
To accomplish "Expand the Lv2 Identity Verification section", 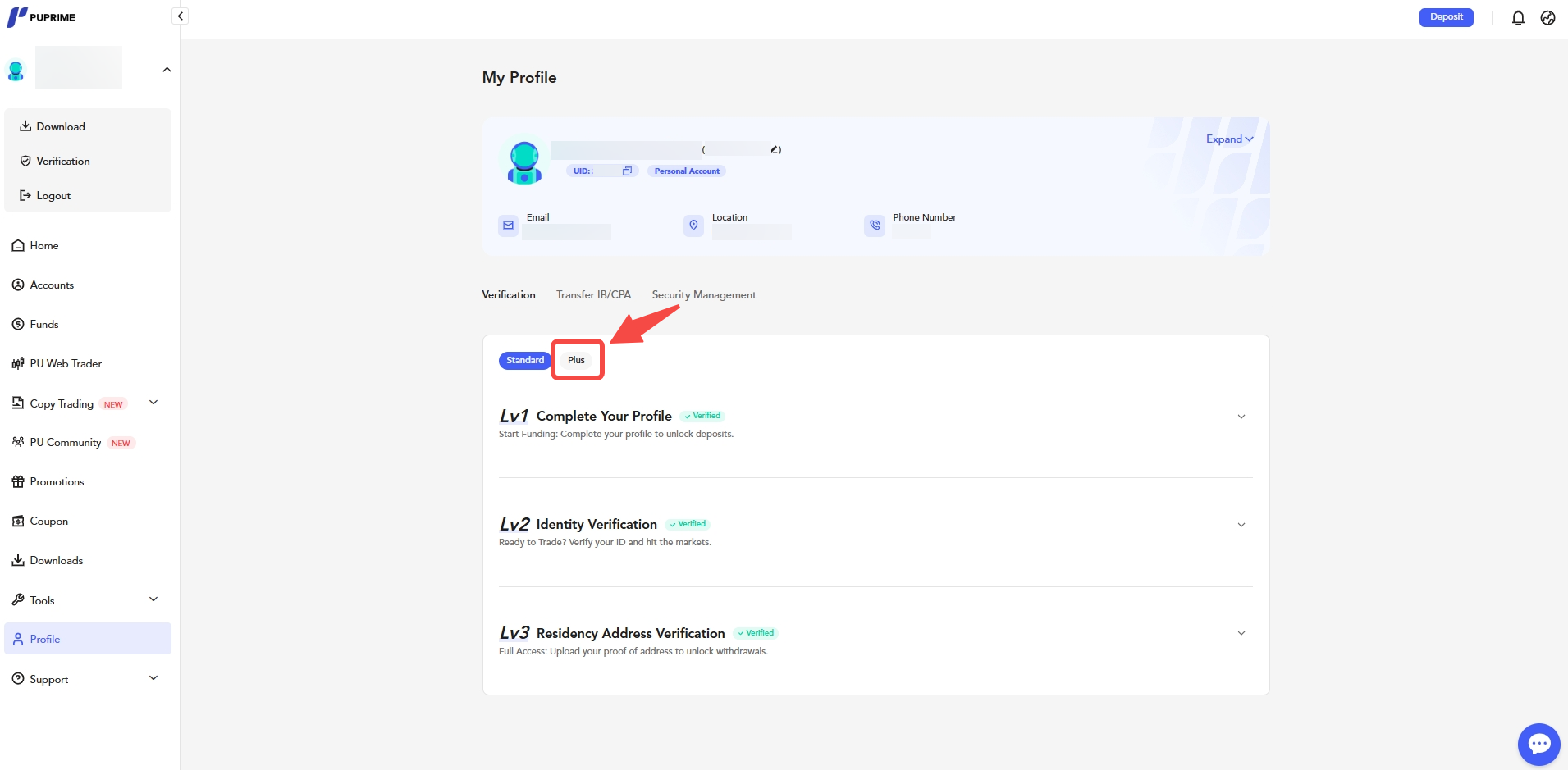I will [x=1241, y=525].
